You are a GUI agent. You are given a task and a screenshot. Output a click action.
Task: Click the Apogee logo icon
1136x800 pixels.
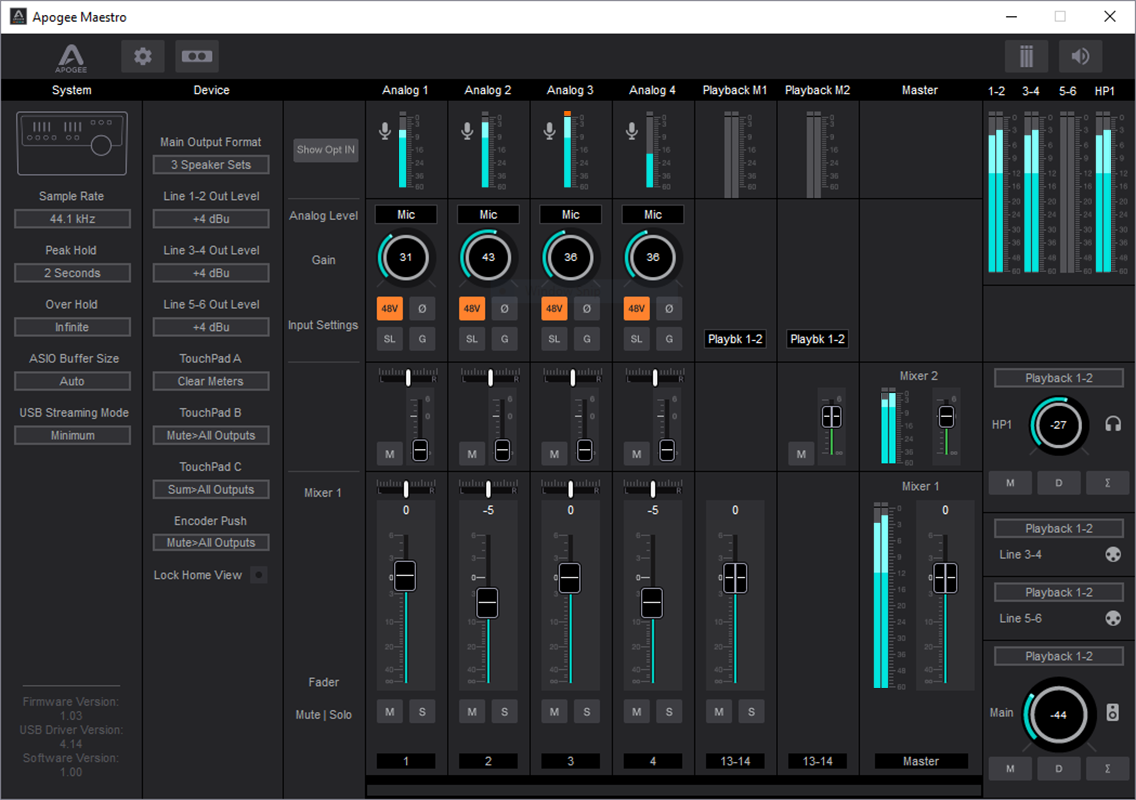tap(71, 56)
